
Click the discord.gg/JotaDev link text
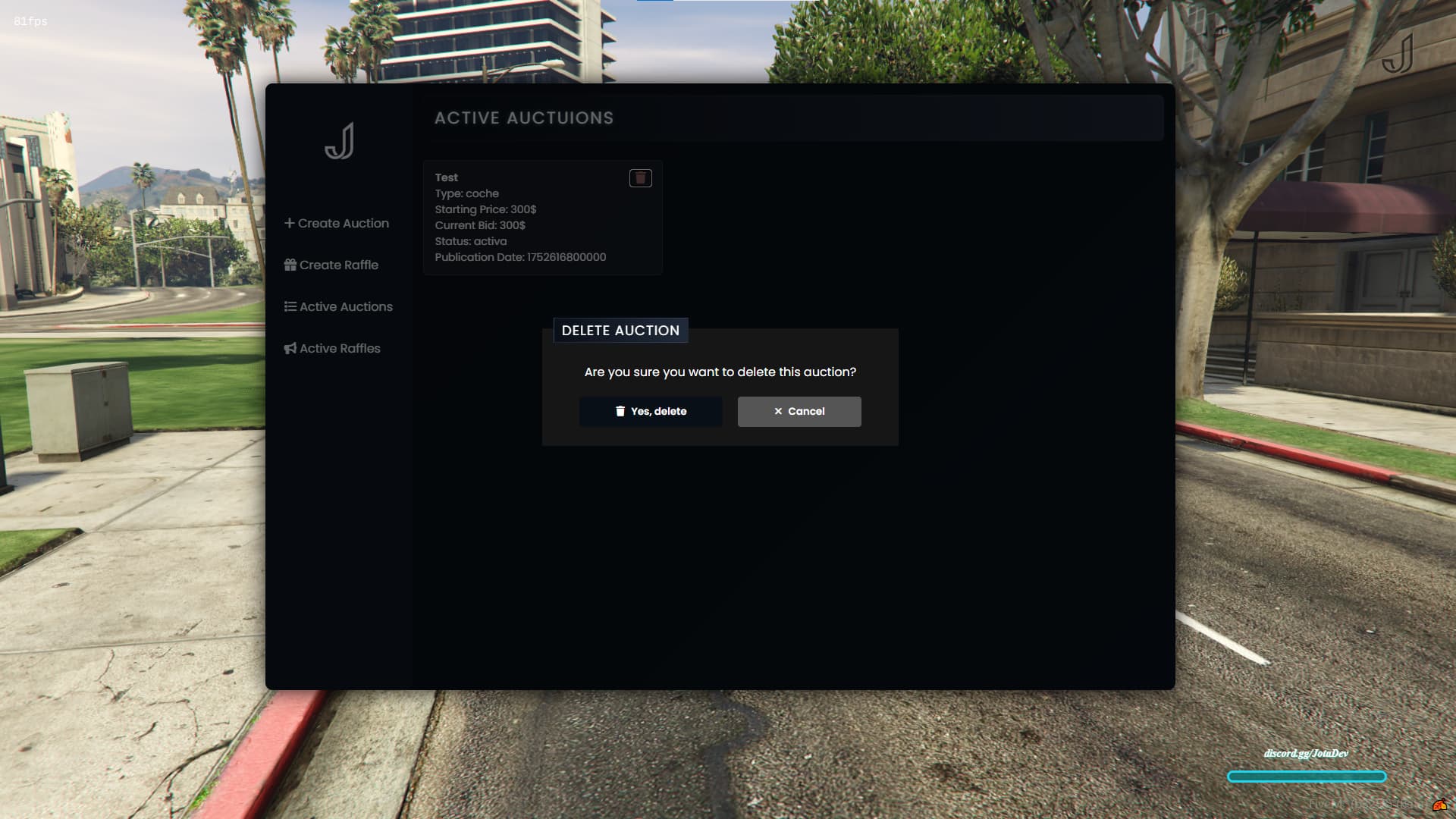pos(1306,753)
